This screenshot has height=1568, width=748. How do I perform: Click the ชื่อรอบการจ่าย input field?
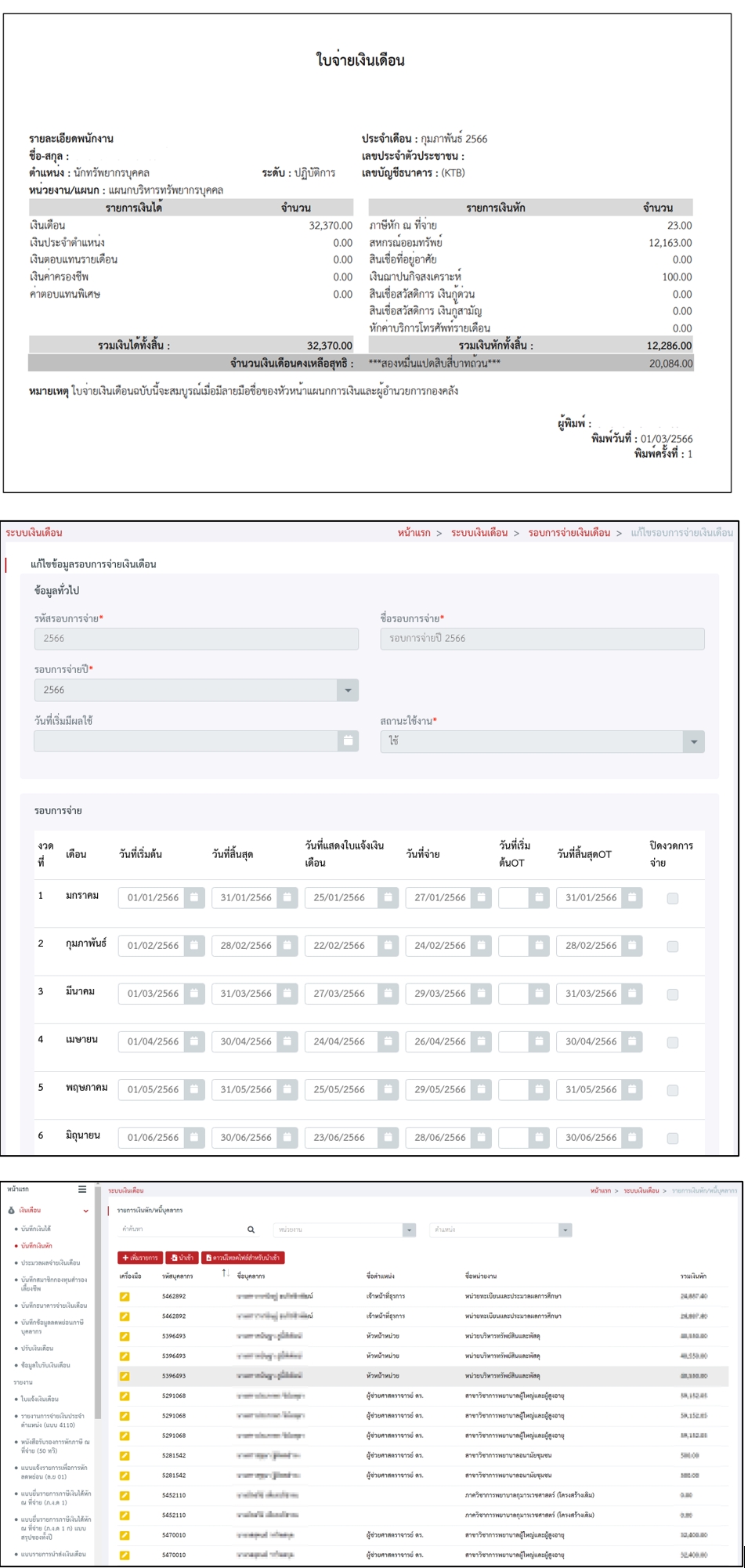[542, 639]
